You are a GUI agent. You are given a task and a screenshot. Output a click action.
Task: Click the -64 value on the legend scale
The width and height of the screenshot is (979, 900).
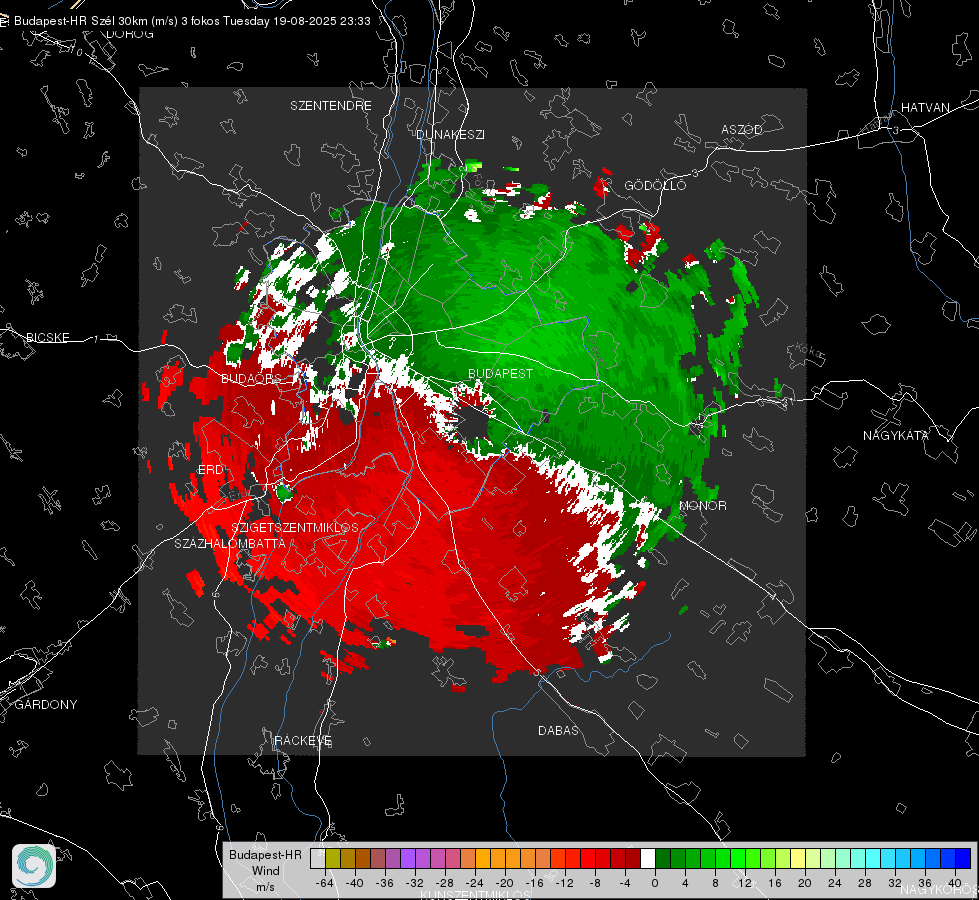(x=325, y=883)
